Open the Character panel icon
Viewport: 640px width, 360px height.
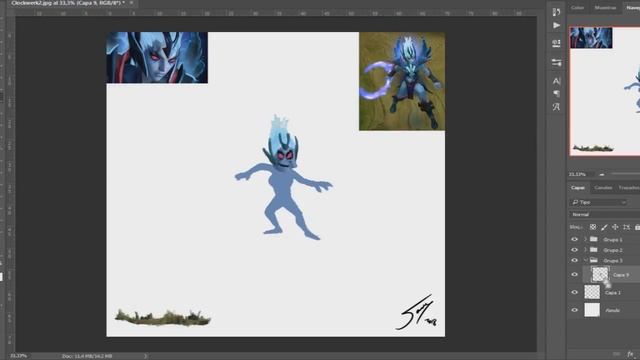[556, 81]
